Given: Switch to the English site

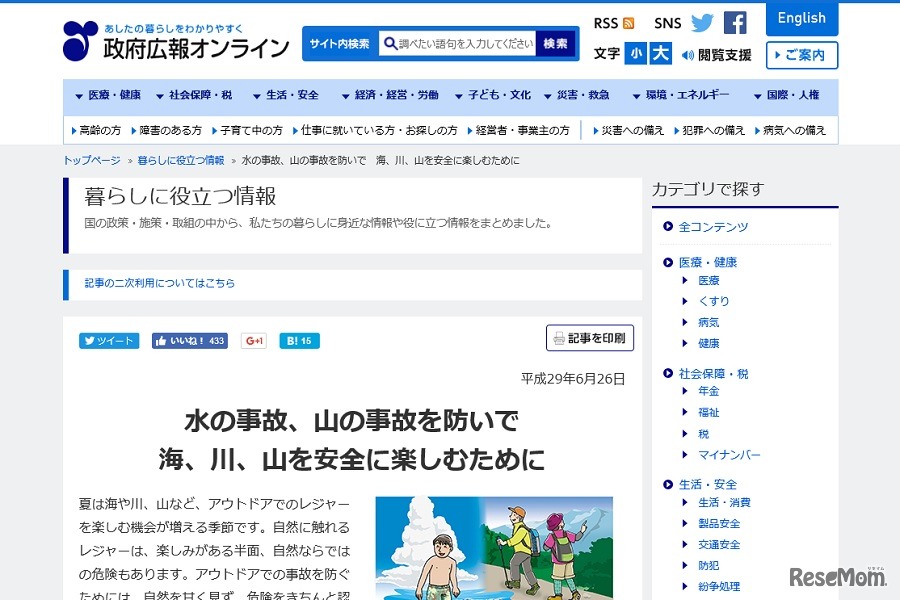Looking at the screenshot, I should point(802,18).
